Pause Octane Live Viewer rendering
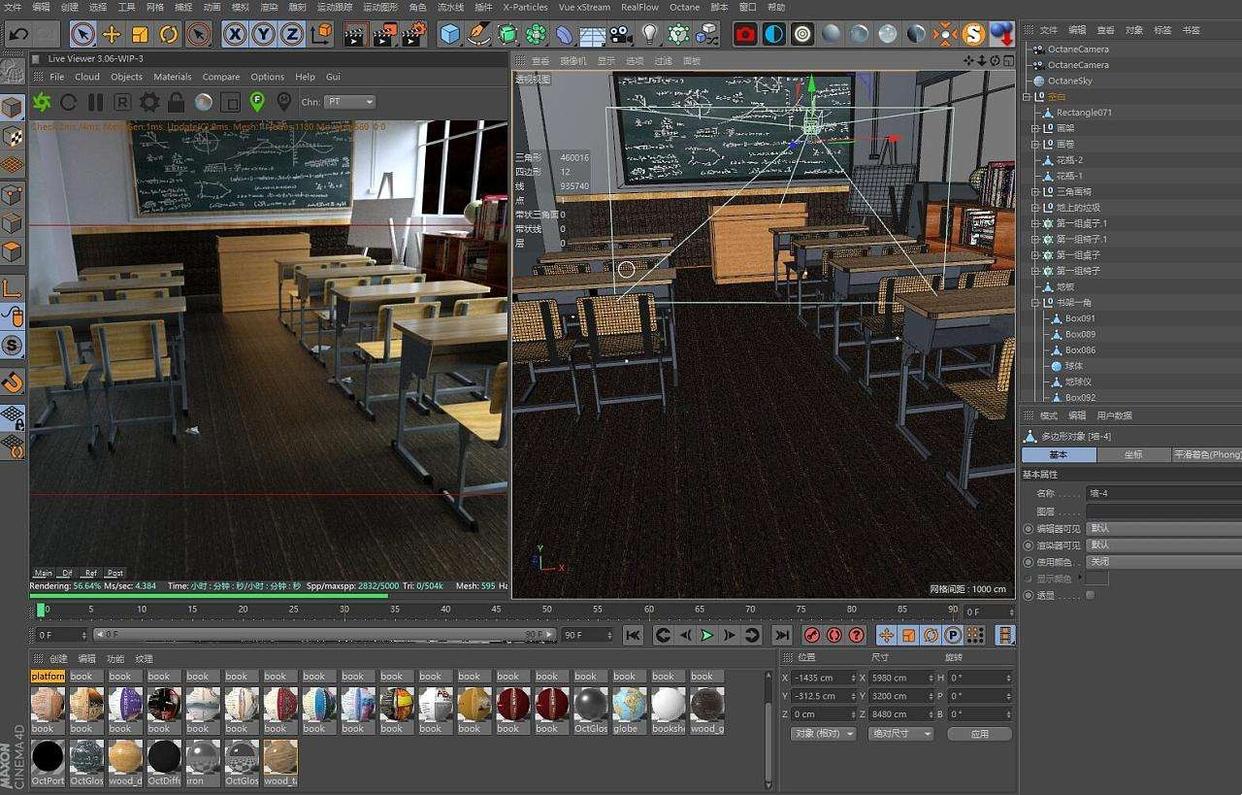Viewport: 1242px width, 795px height. (x=97, y=102)
